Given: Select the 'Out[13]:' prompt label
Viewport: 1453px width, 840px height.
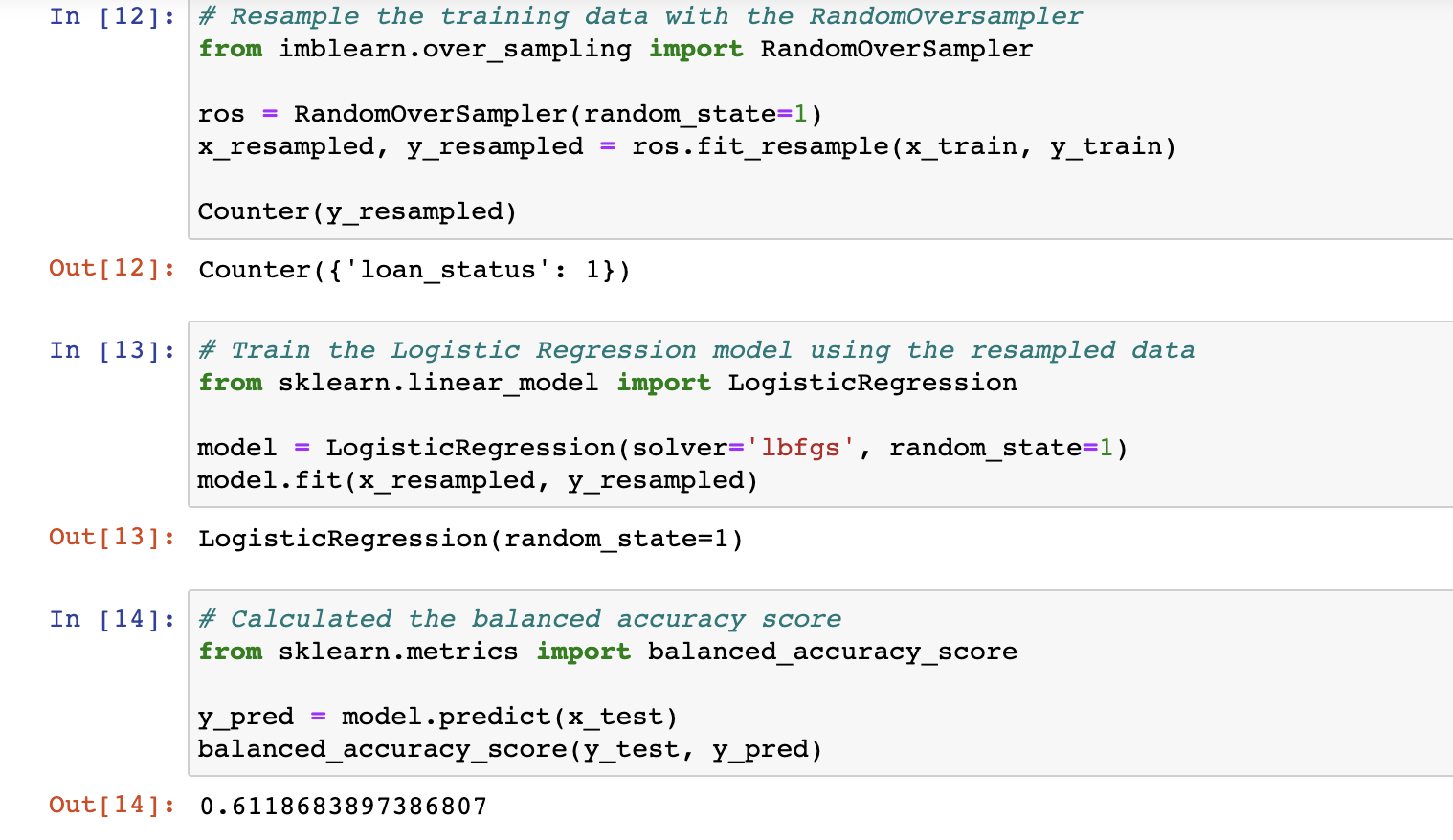Looking at the screenshot, I should 113,537.
